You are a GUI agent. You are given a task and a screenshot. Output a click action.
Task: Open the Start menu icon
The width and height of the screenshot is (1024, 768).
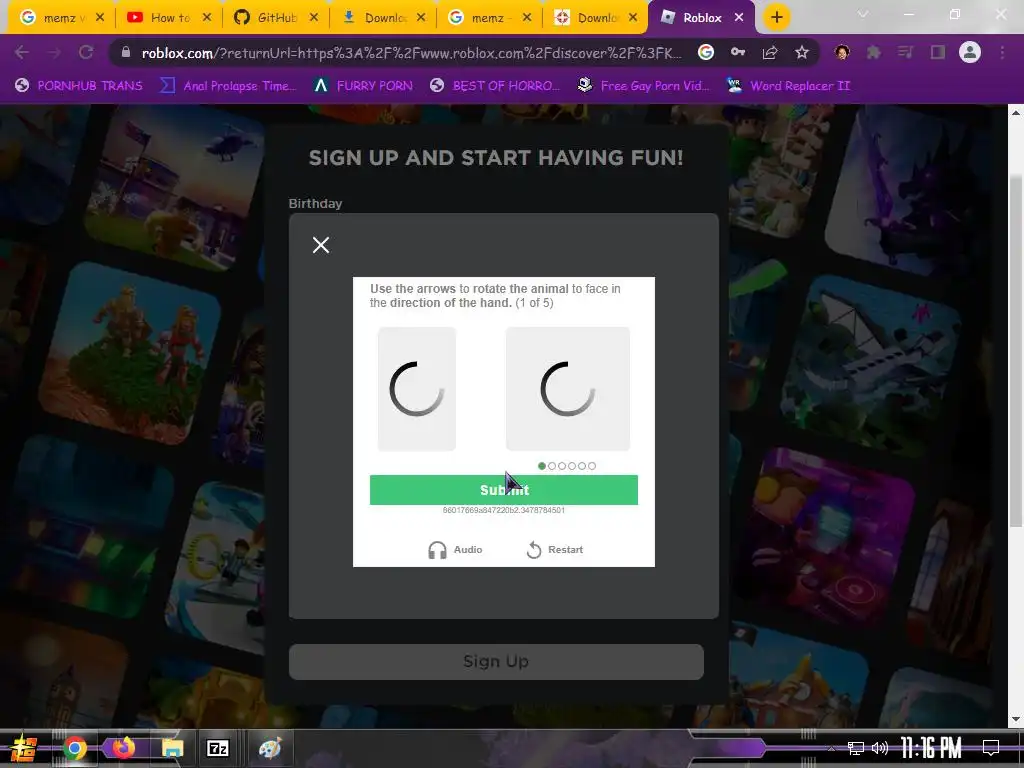[24, 748]
